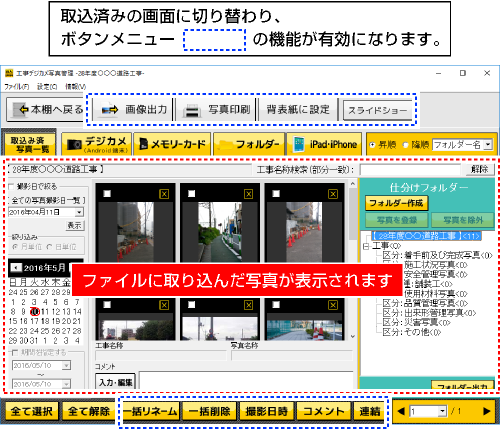Click the 工事名称検索 search field

[x=410, y=170]
